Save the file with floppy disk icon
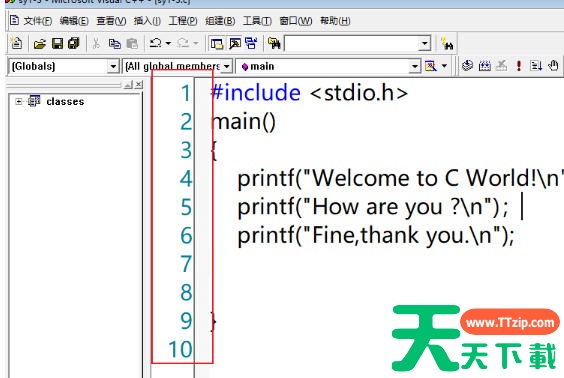 (57, 44)
